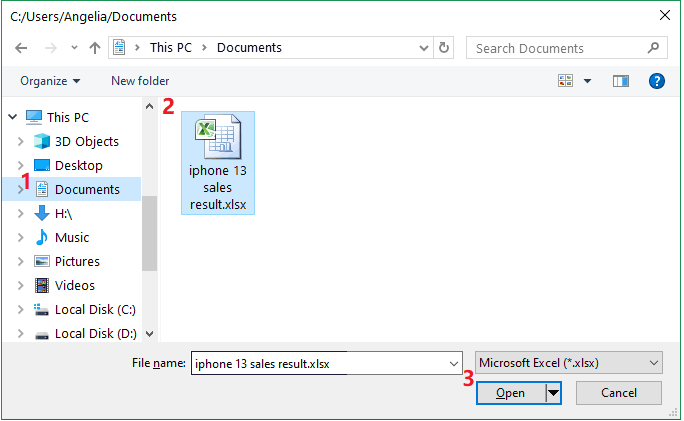Image resolution: width=684 pixels, height=421 pixels.
Task: Open the File name dropdown arrow
Action: coord(454,363)
